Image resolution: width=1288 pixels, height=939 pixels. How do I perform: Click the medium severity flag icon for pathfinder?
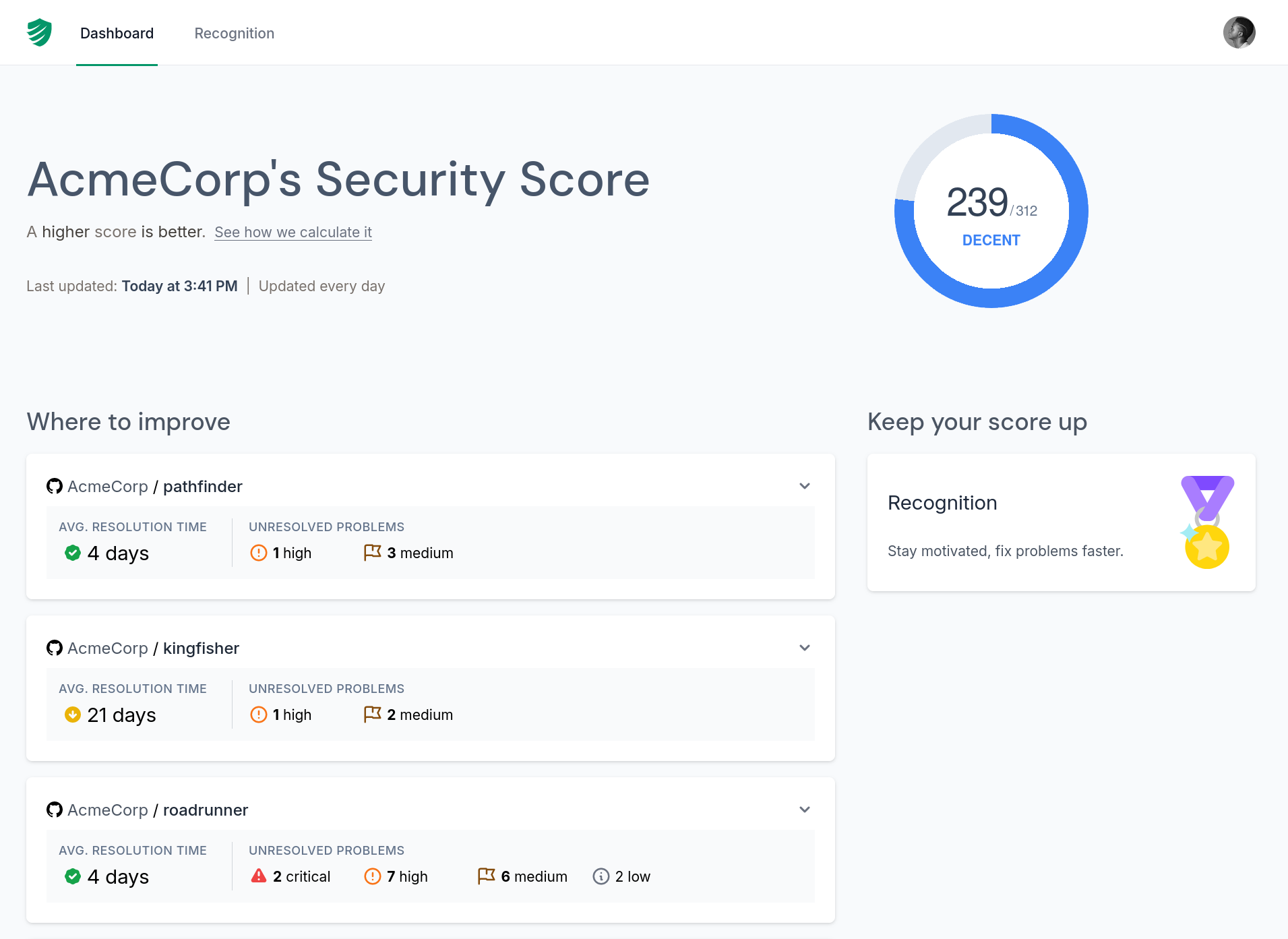point(372,552)
